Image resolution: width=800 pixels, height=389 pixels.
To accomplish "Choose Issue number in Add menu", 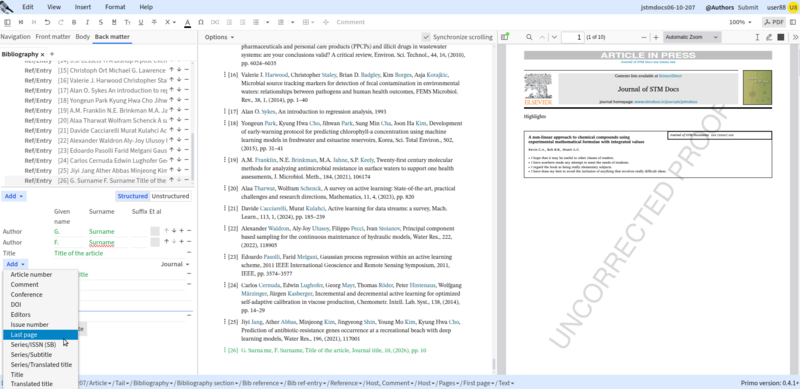I will click(x=40, y=325).
